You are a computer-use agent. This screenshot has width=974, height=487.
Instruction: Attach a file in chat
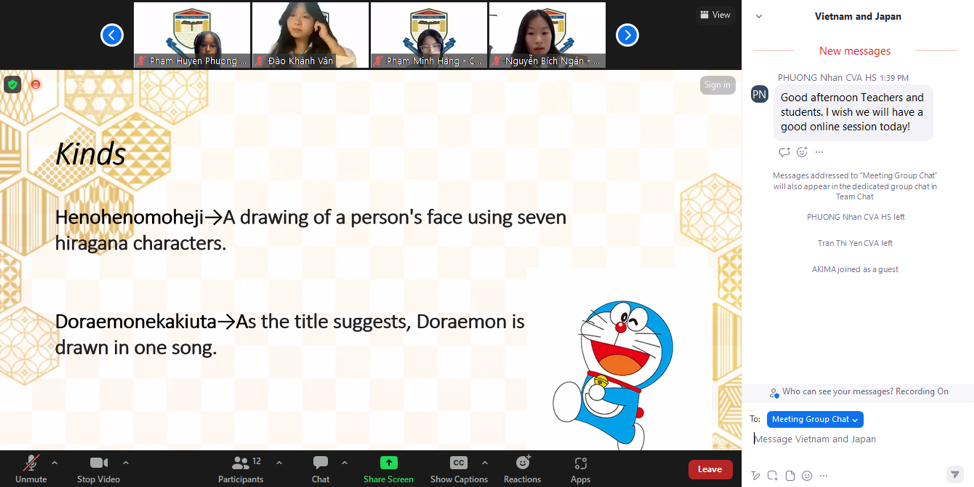[x=790, y=476]
